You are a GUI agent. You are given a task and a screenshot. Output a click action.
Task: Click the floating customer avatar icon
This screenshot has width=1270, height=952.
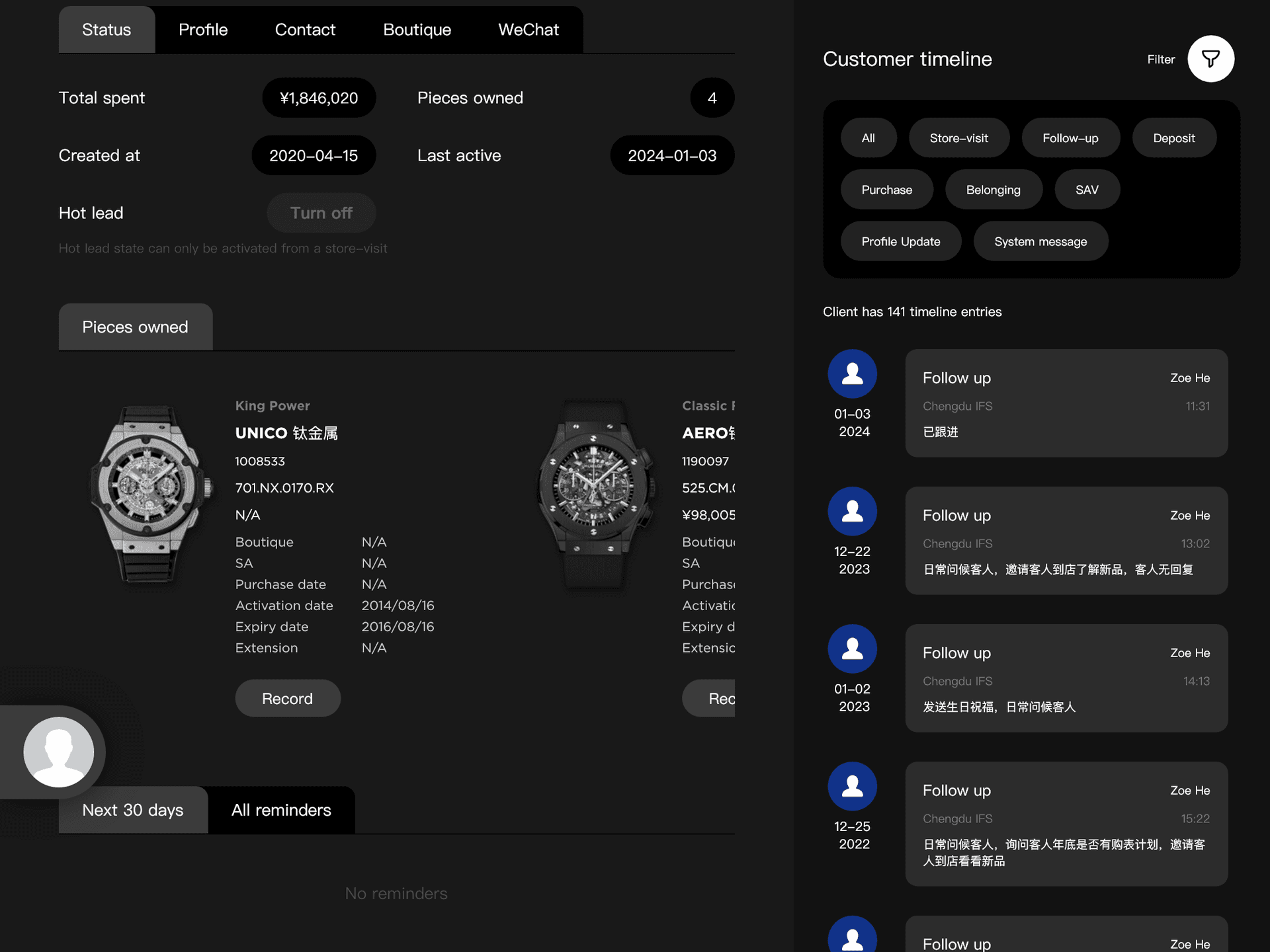(59, 752)
